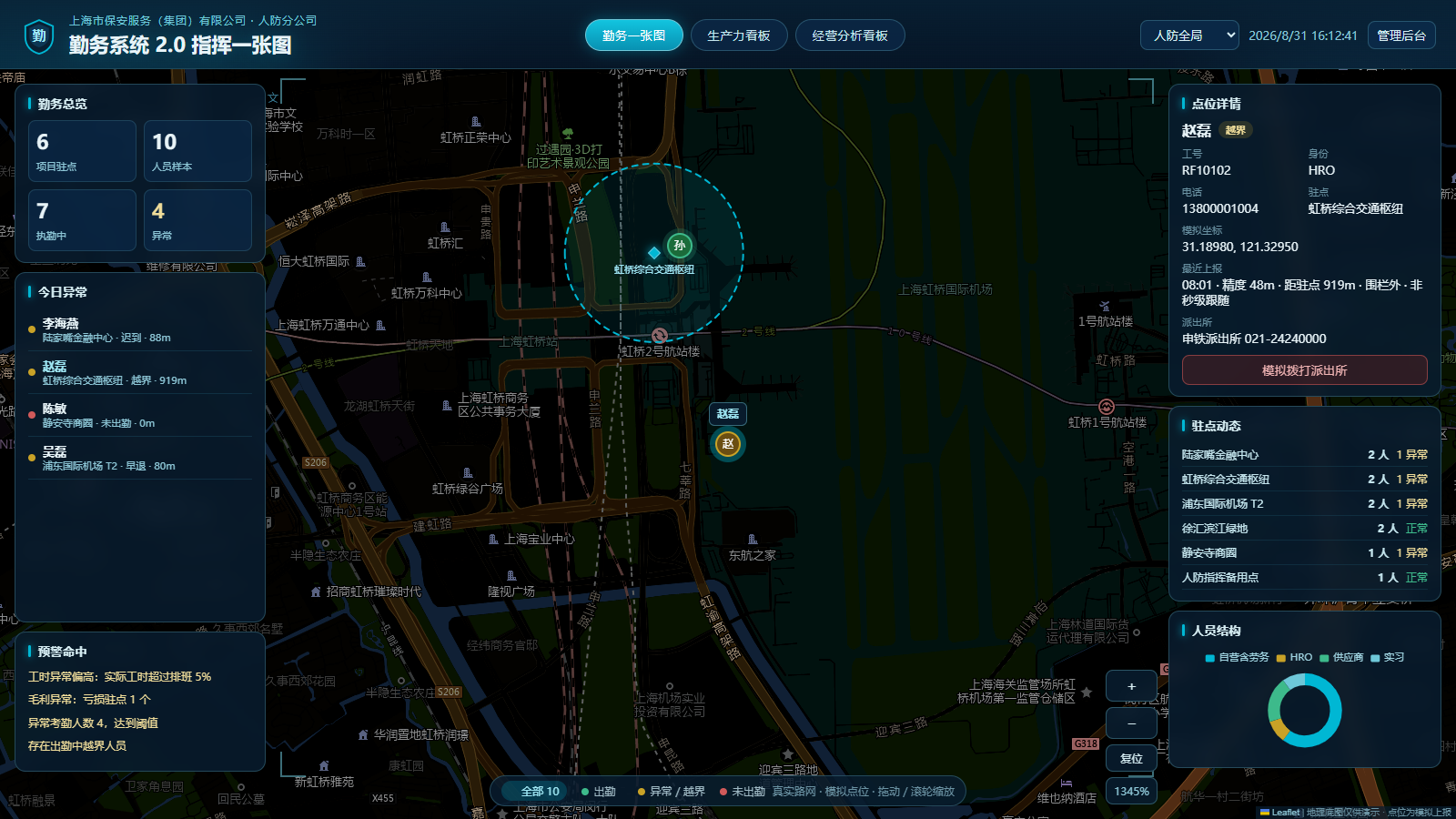Screen dimensions: 1456x819
Task: Select the 赵 personnel marker on map
Action: point(727,444)
